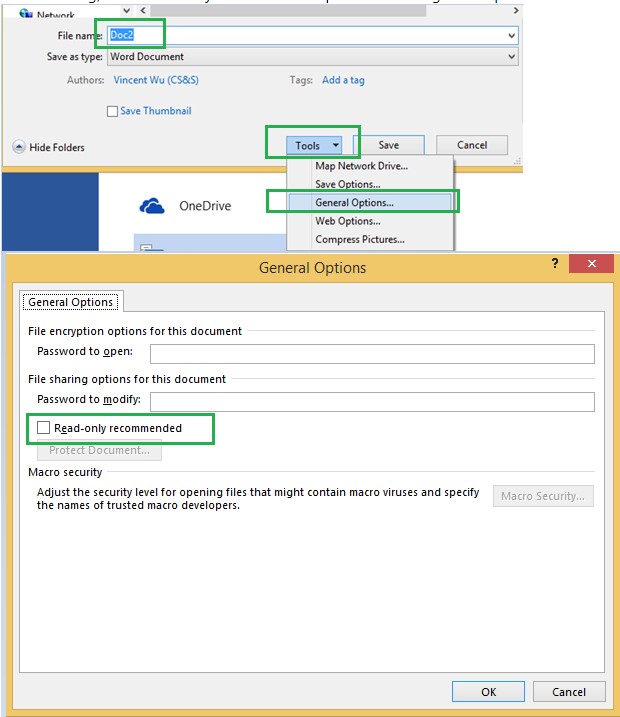This screenshot has height=717, width=620.
Task: Click Add a tag link
Action: click(x=343, y=80)
